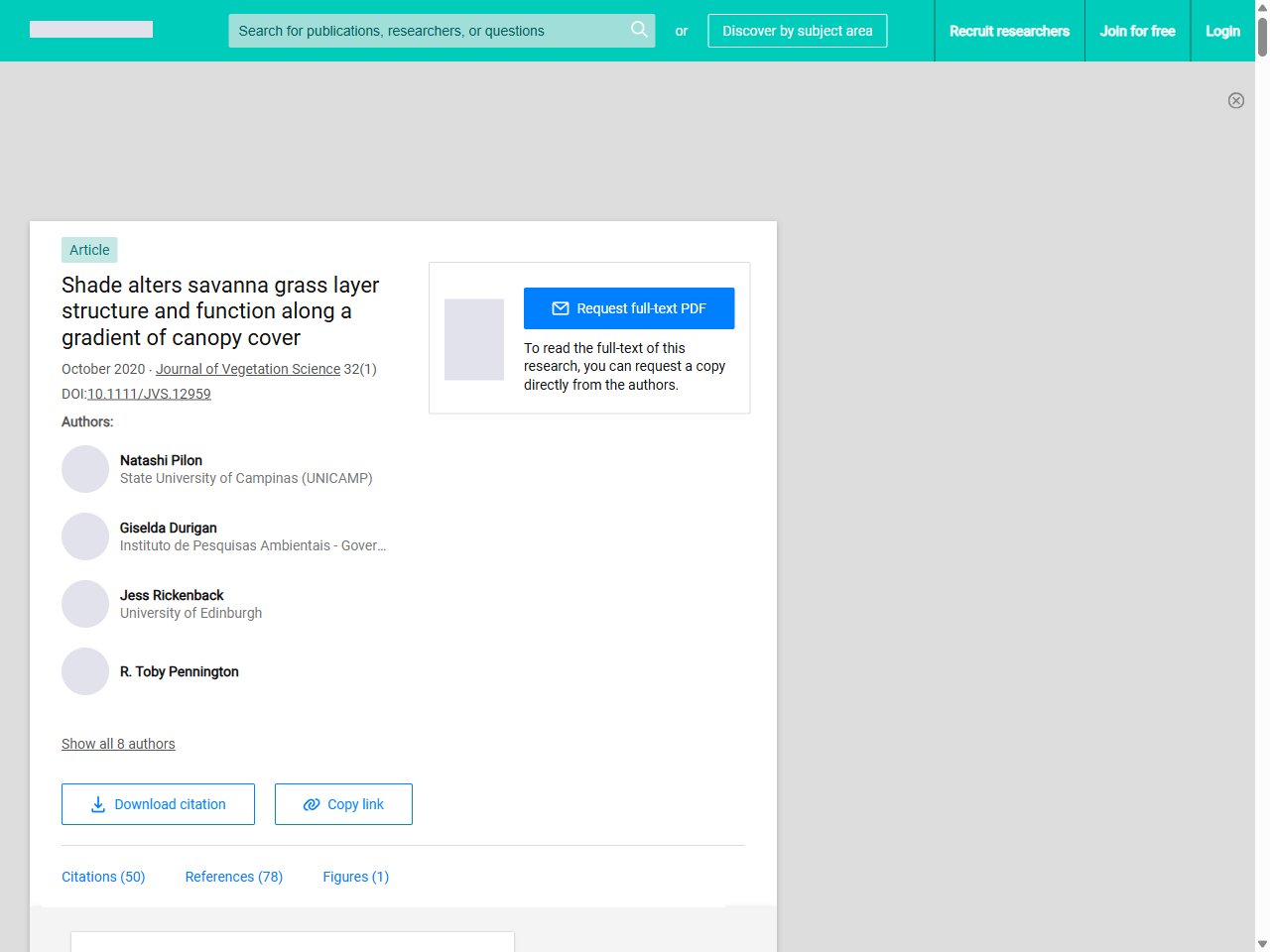The height and width of the screenshot is (952, 1270).
Task: Click the paper thumbnail placeholder
Action: tap(474, 339)
